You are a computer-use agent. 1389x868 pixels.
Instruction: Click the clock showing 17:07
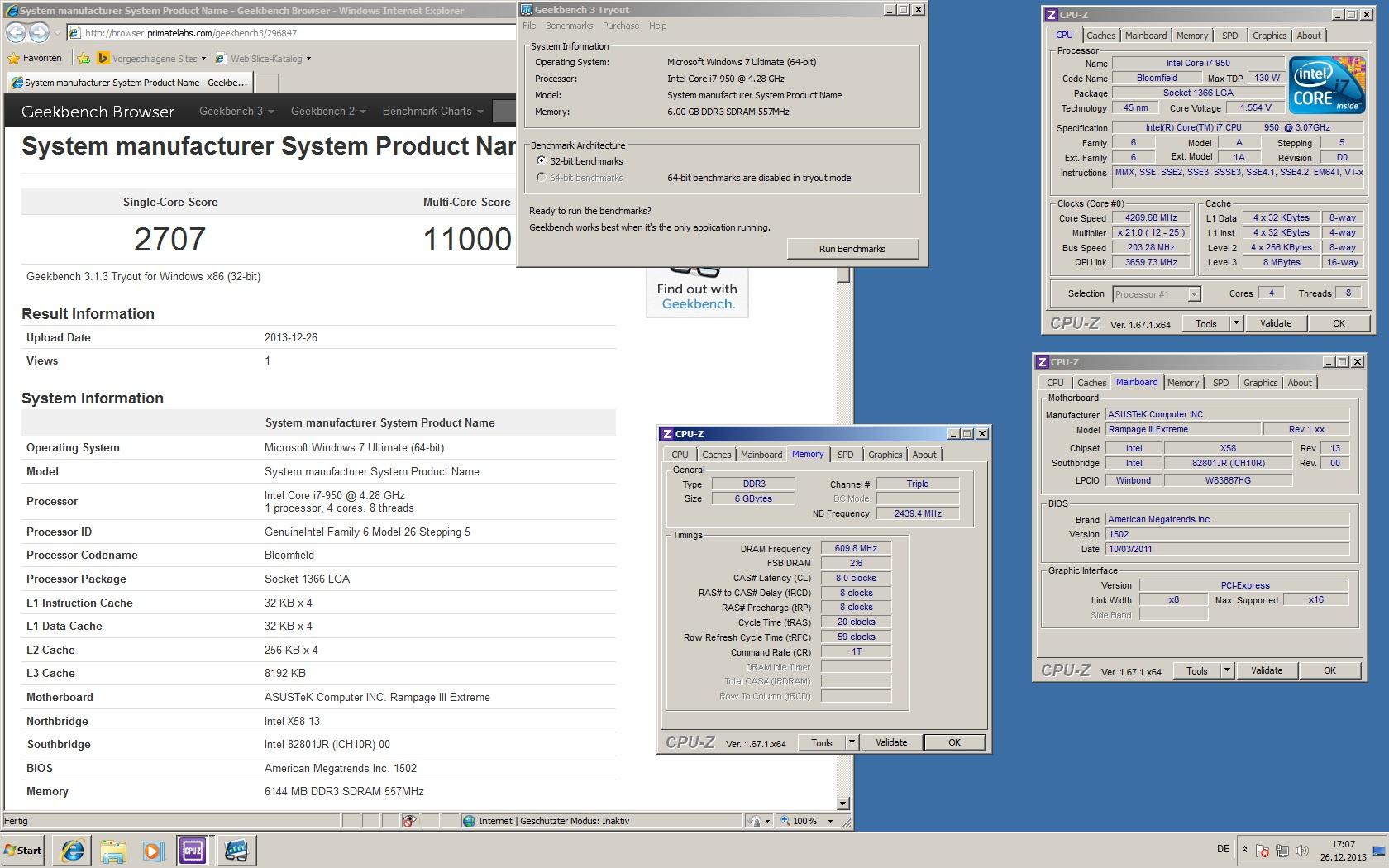point(1343,851)
